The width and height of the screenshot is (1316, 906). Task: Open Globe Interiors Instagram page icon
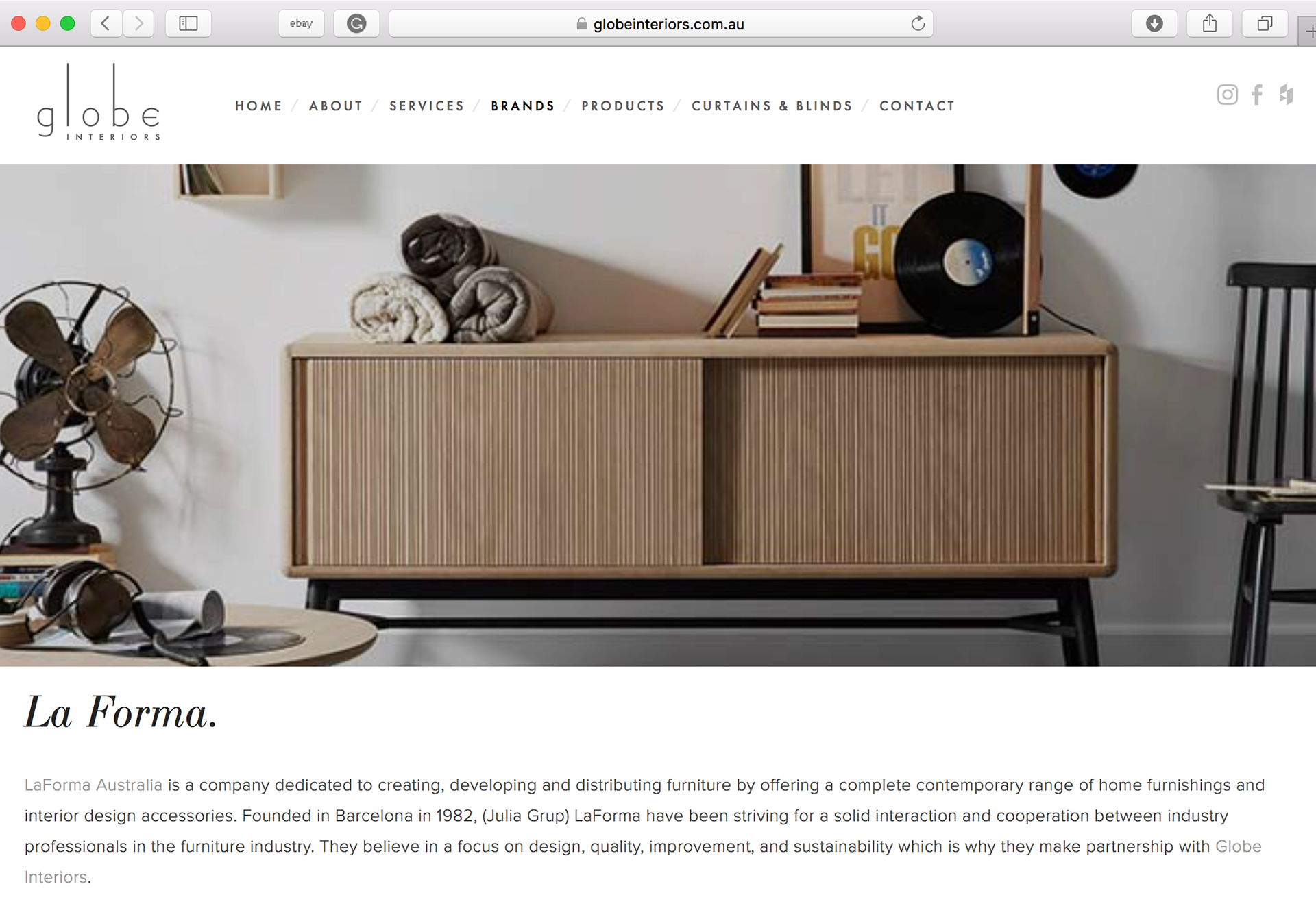1227,95
